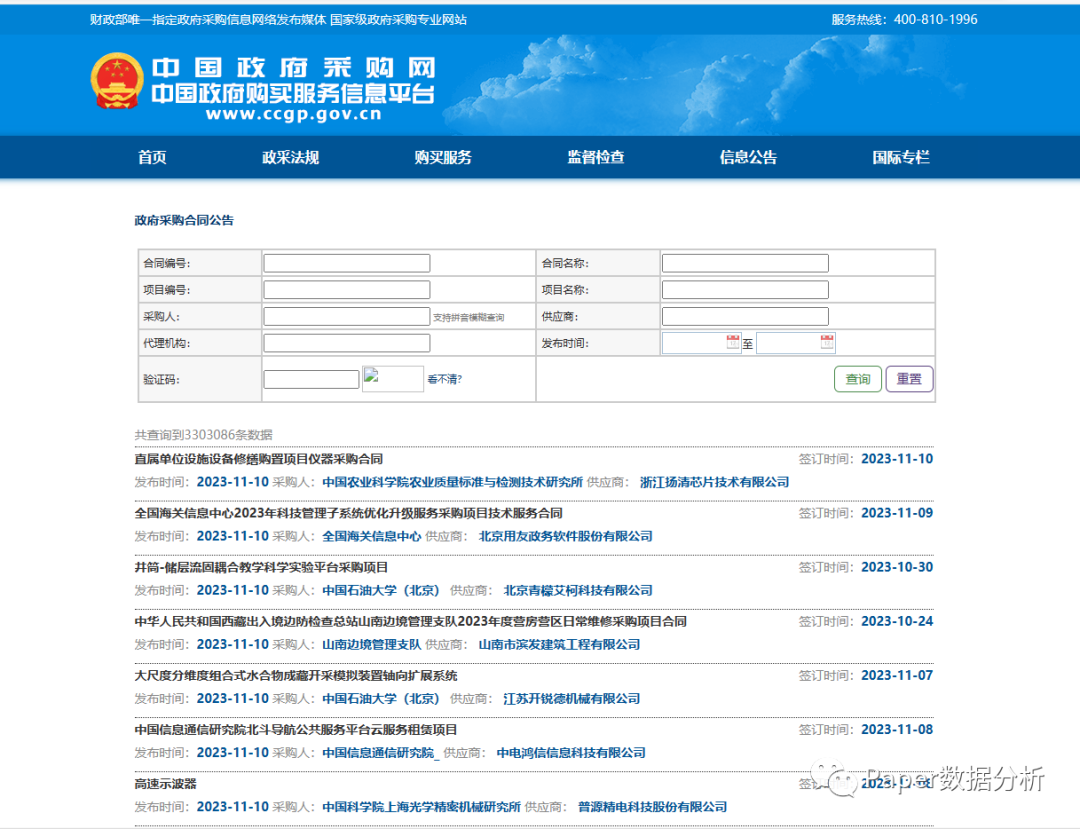Image resolution: width=1080 pixels, height=829 pixels.
Task: Click the 发布时间 start date field
Action: 701,343
